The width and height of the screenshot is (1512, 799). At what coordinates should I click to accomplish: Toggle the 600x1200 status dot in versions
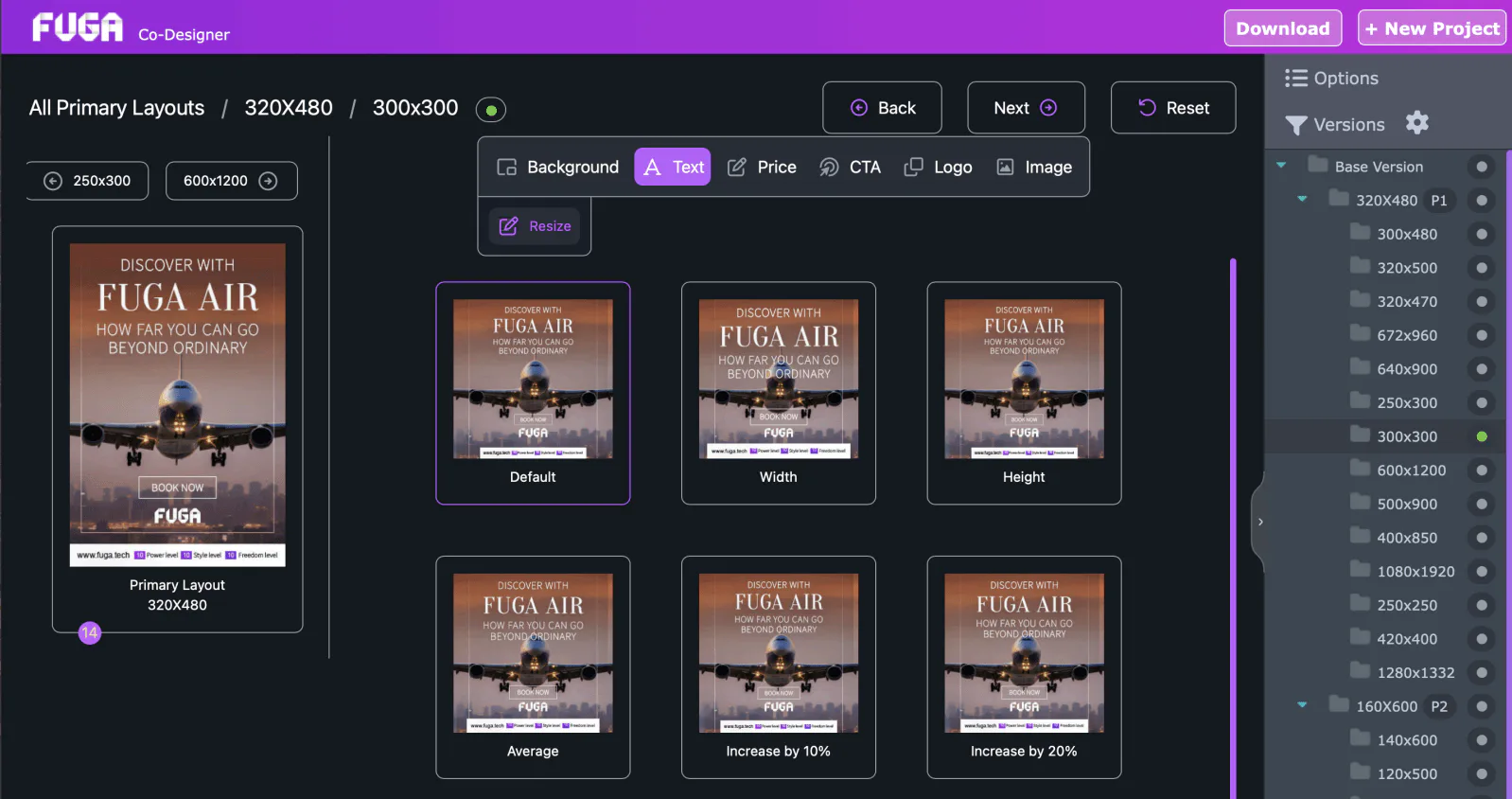[x=1482, y=471]
